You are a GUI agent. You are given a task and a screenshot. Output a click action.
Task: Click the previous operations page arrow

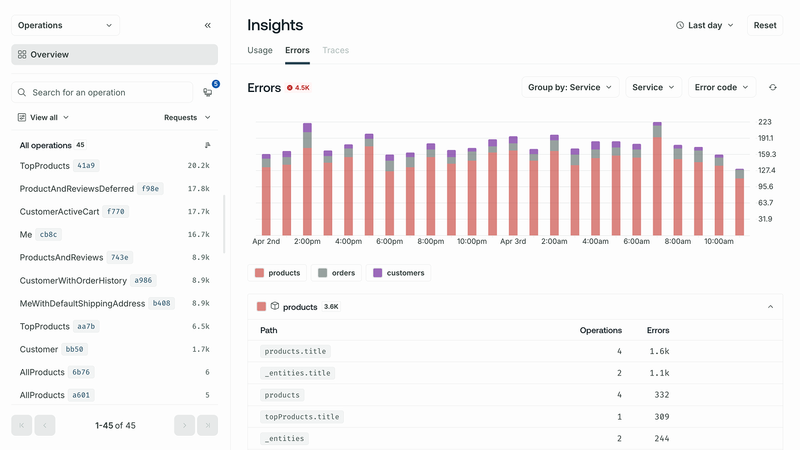(x=45, y=425)
